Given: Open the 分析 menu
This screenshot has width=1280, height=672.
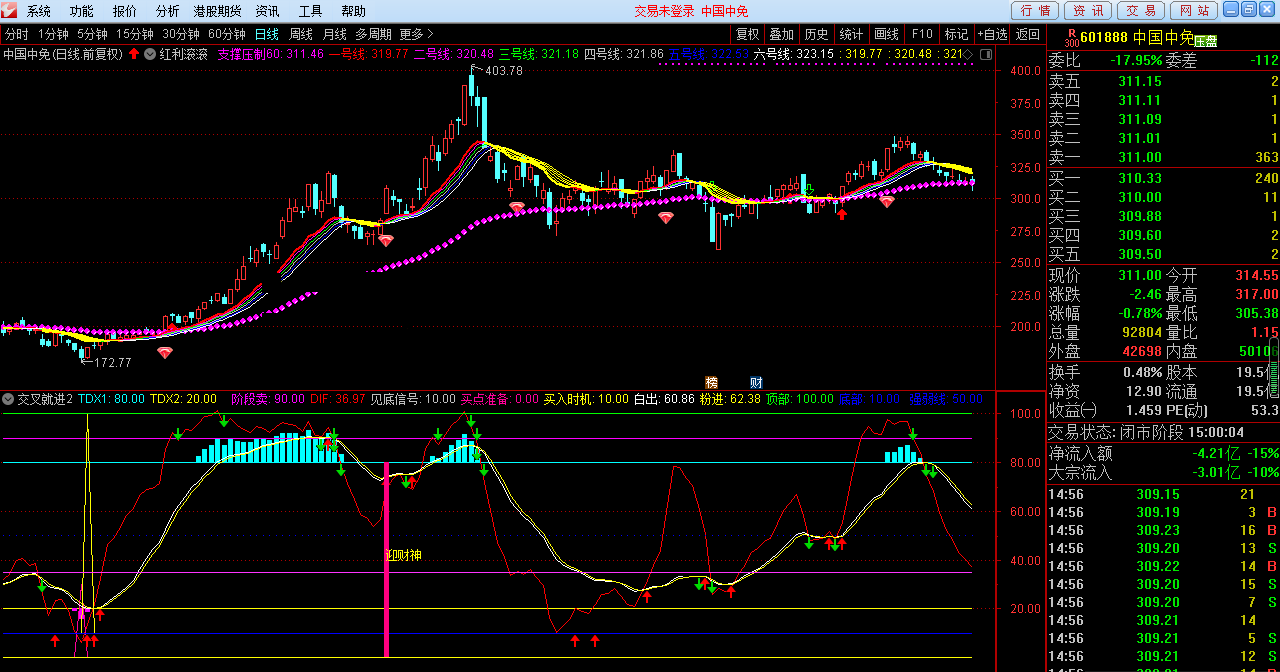Looking at the screenshot, I should click(167, 11).
